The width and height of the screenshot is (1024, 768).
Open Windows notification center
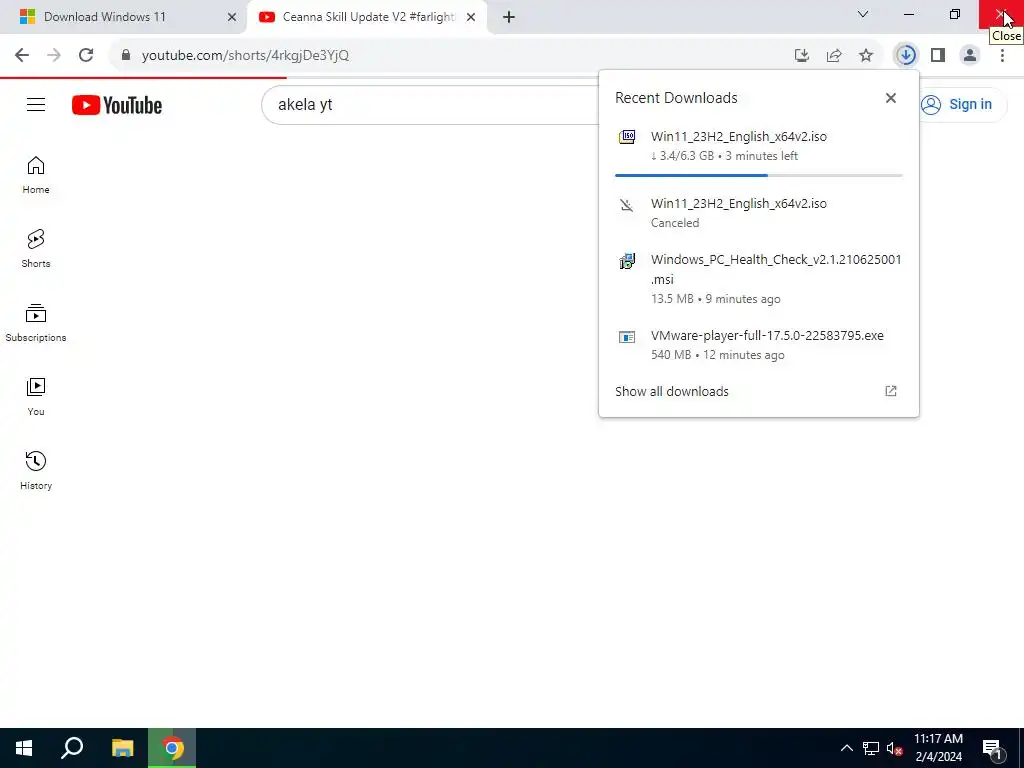992,749
